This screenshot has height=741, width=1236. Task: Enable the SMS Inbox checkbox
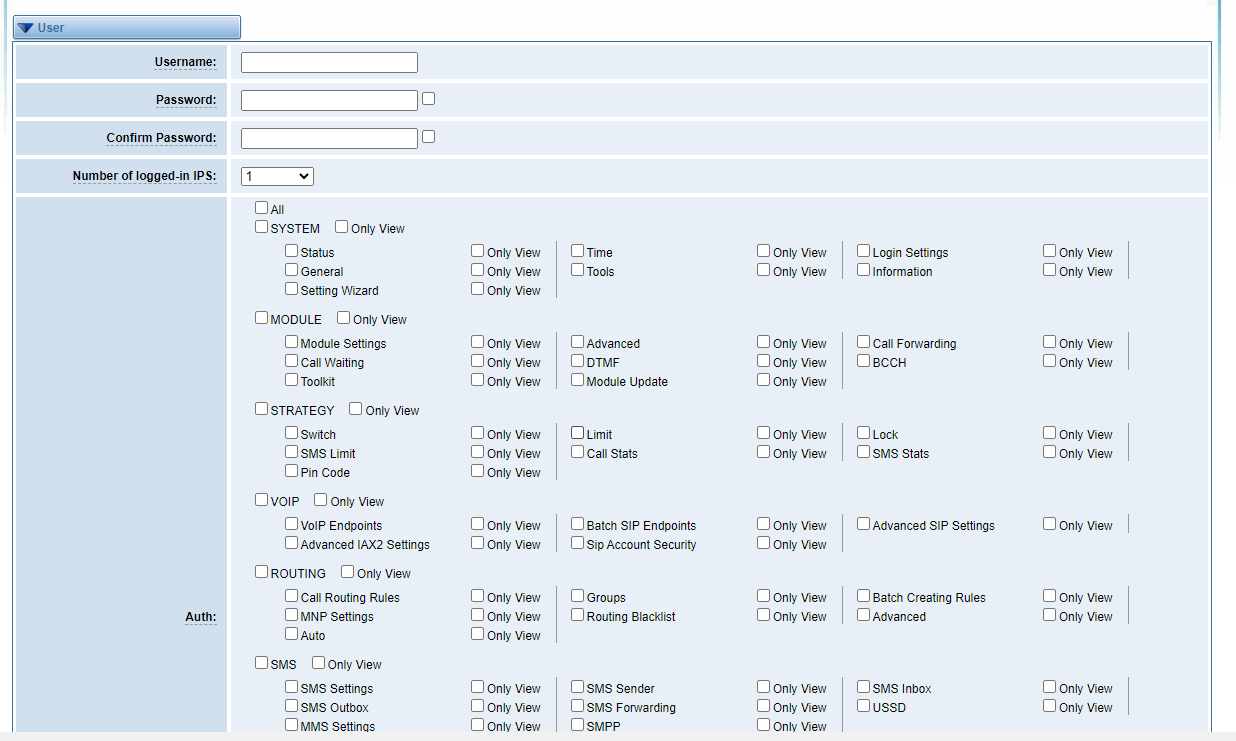click(x=863, y=687)
